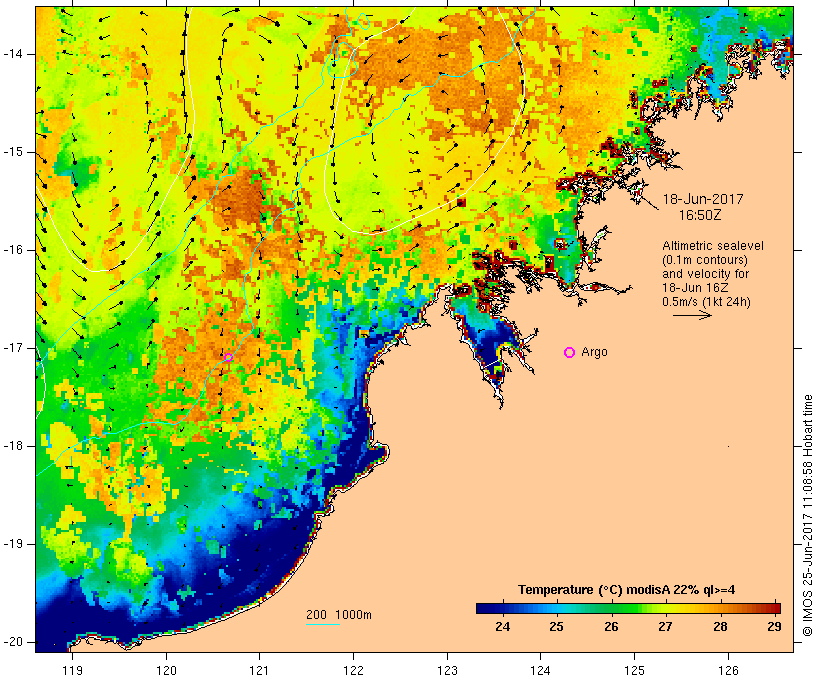Click the color bar label '25'
The width and height of the screenshot is (820, 680).
tap(557, 627)
